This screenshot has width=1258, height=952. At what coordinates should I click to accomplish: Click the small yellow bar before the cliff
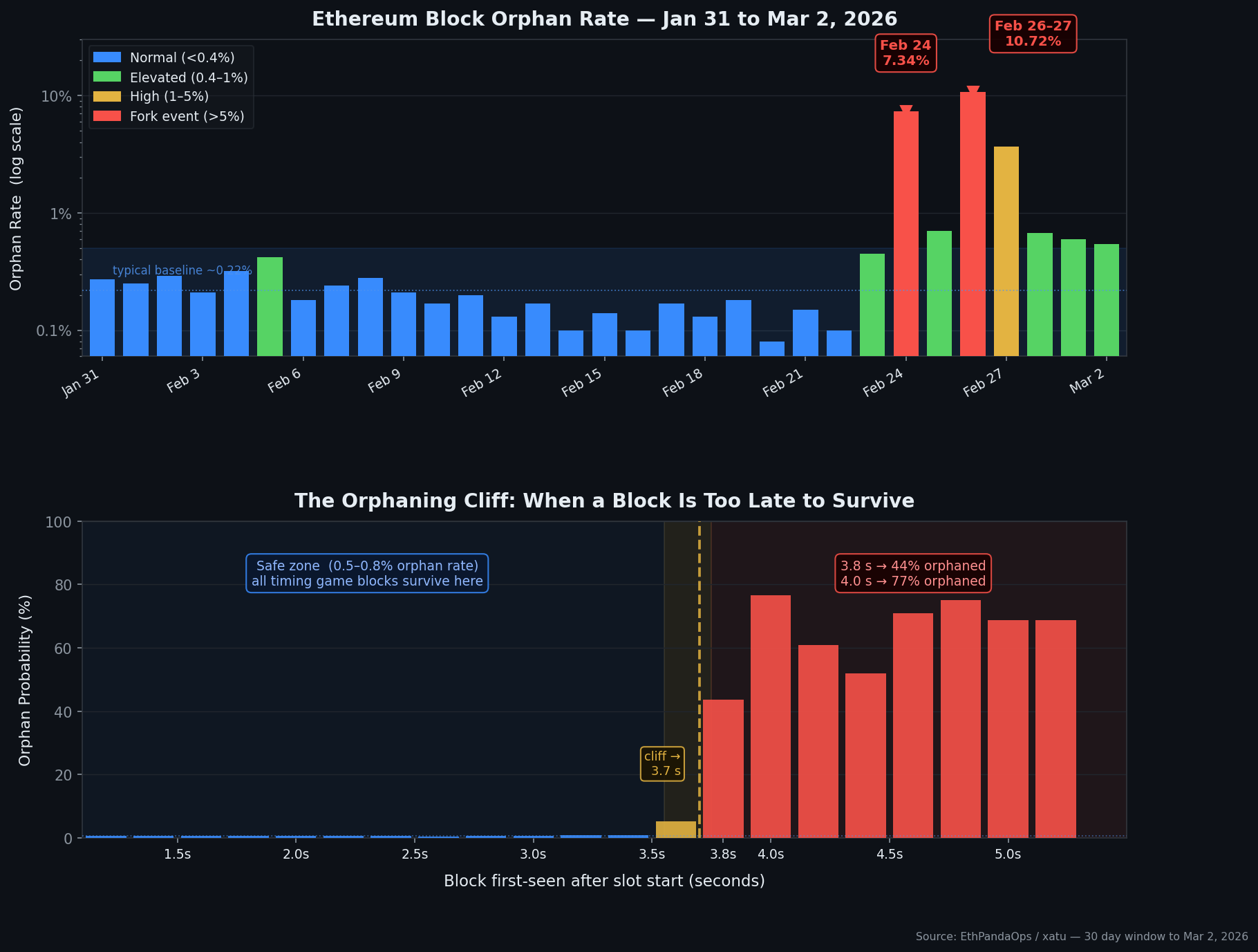[675, 829]
